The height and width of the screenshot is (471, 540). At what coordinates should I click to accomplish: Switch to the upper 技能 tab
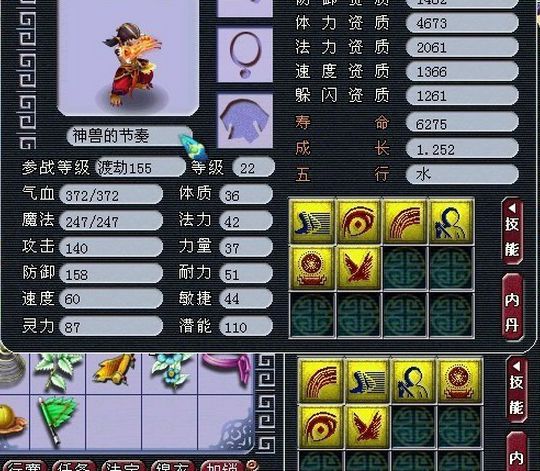pyautogui.click(x=512, y=231)
